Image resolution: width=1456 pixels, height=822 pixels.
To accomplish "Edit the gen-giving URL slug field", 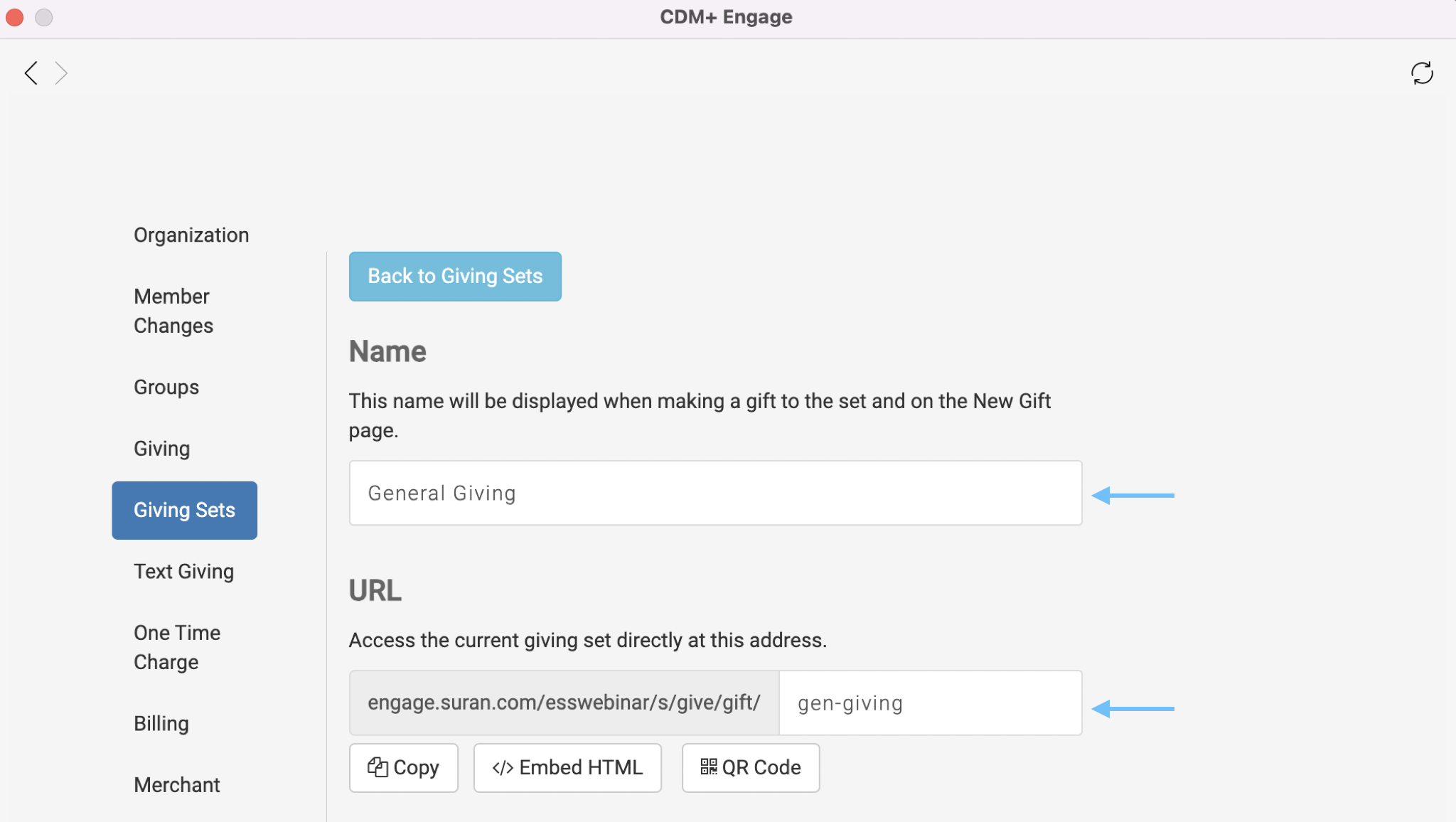I will pyautogui.click(x=930, y=703).
